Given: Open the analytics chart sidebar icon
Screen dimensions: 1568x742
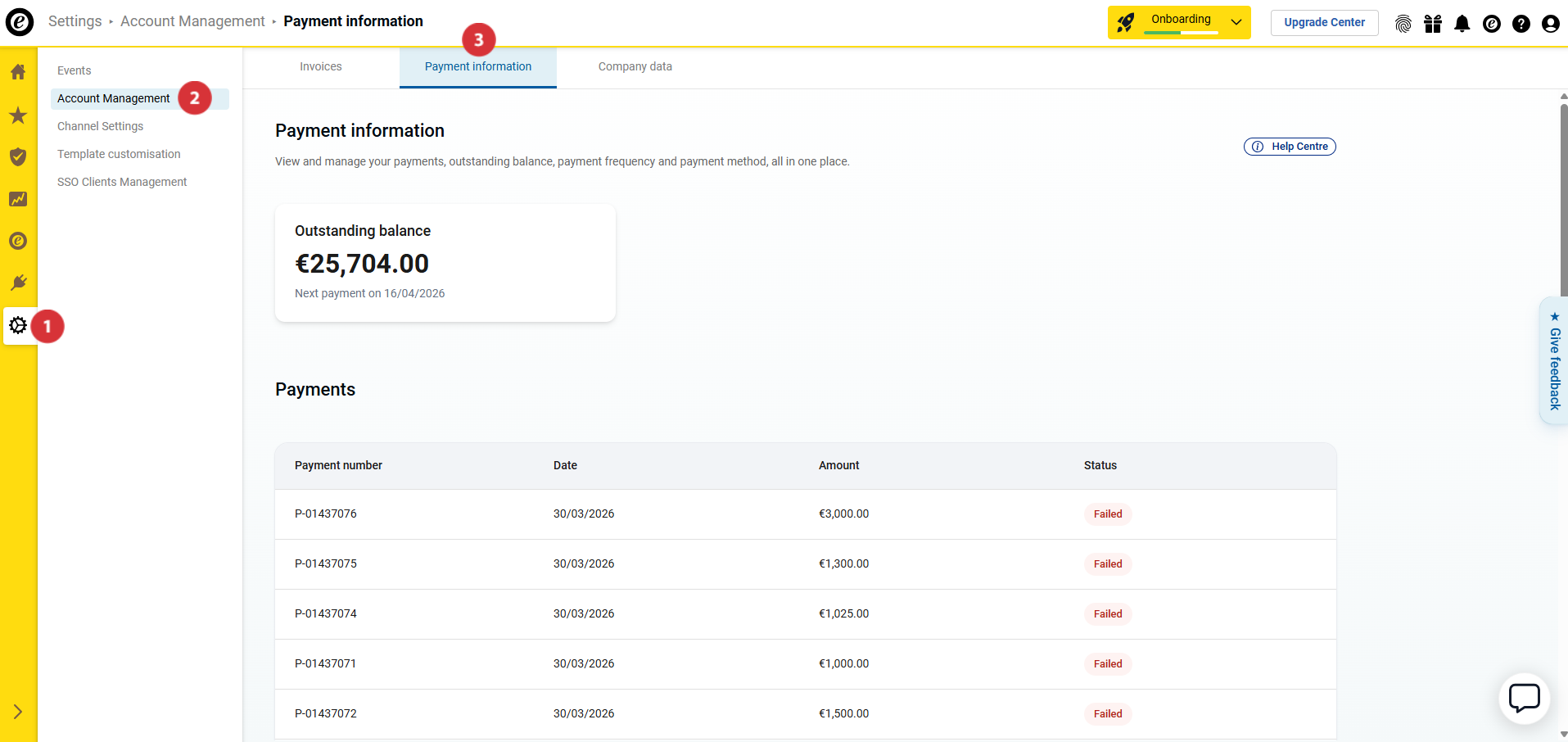Looking at the screenshot, I should pos(18,199).
